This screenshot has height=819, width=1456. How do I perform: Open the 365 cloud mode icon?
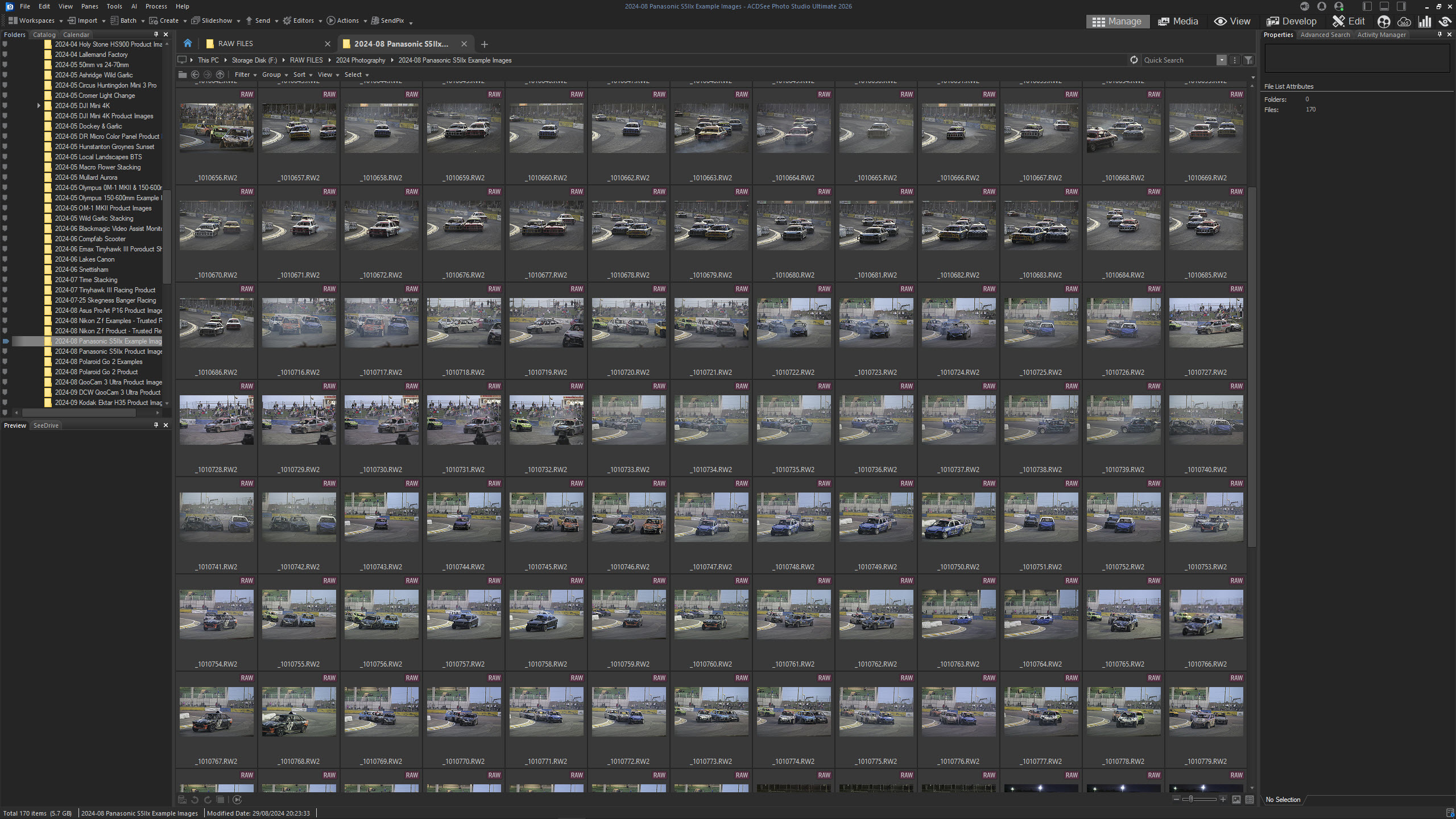(x=1404, y=21)
